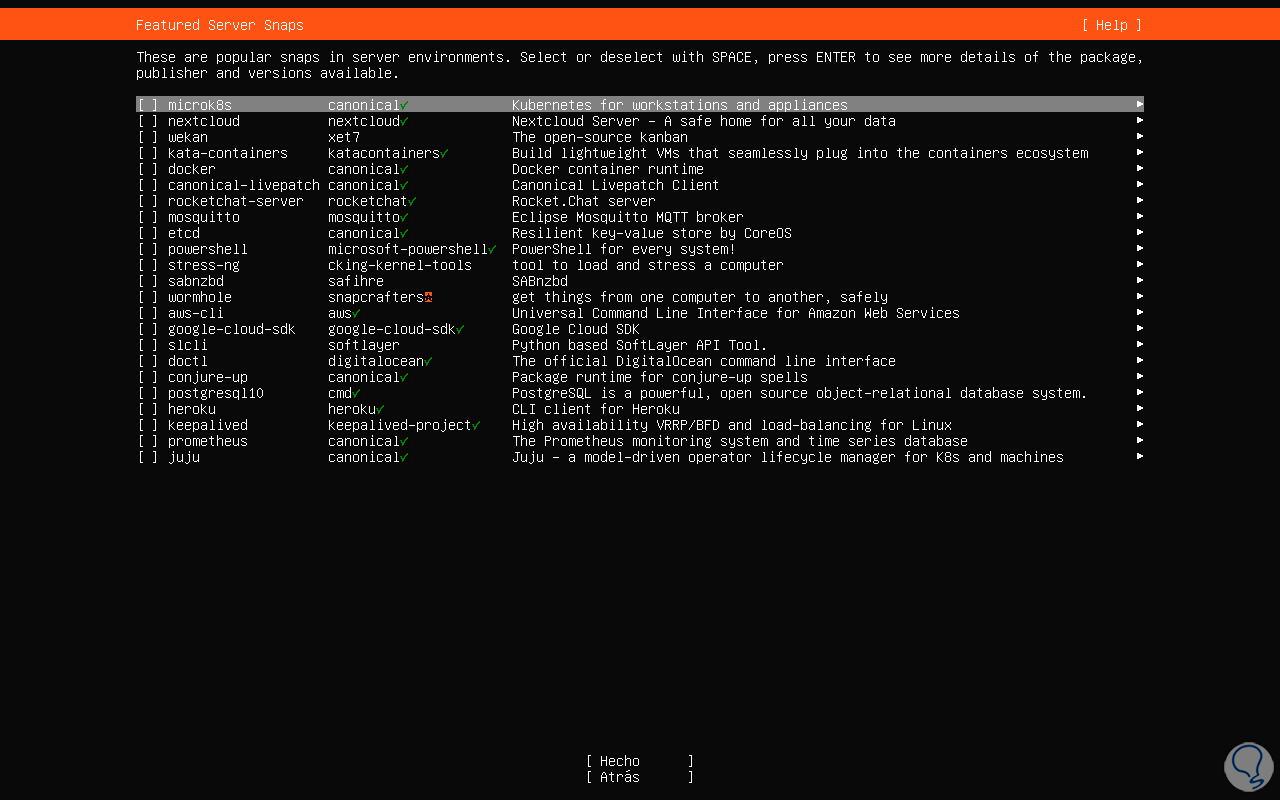Check the wekan snap checkbox
The width and height of the screenshot is (1280, 800).
tap(148, 137)
